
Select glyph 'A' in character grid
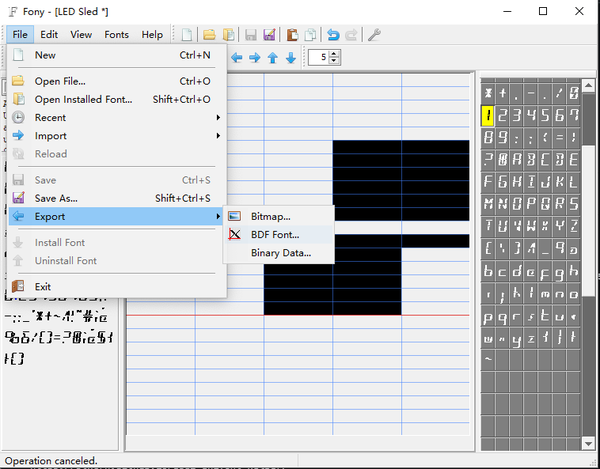click(x=517, y=159)
